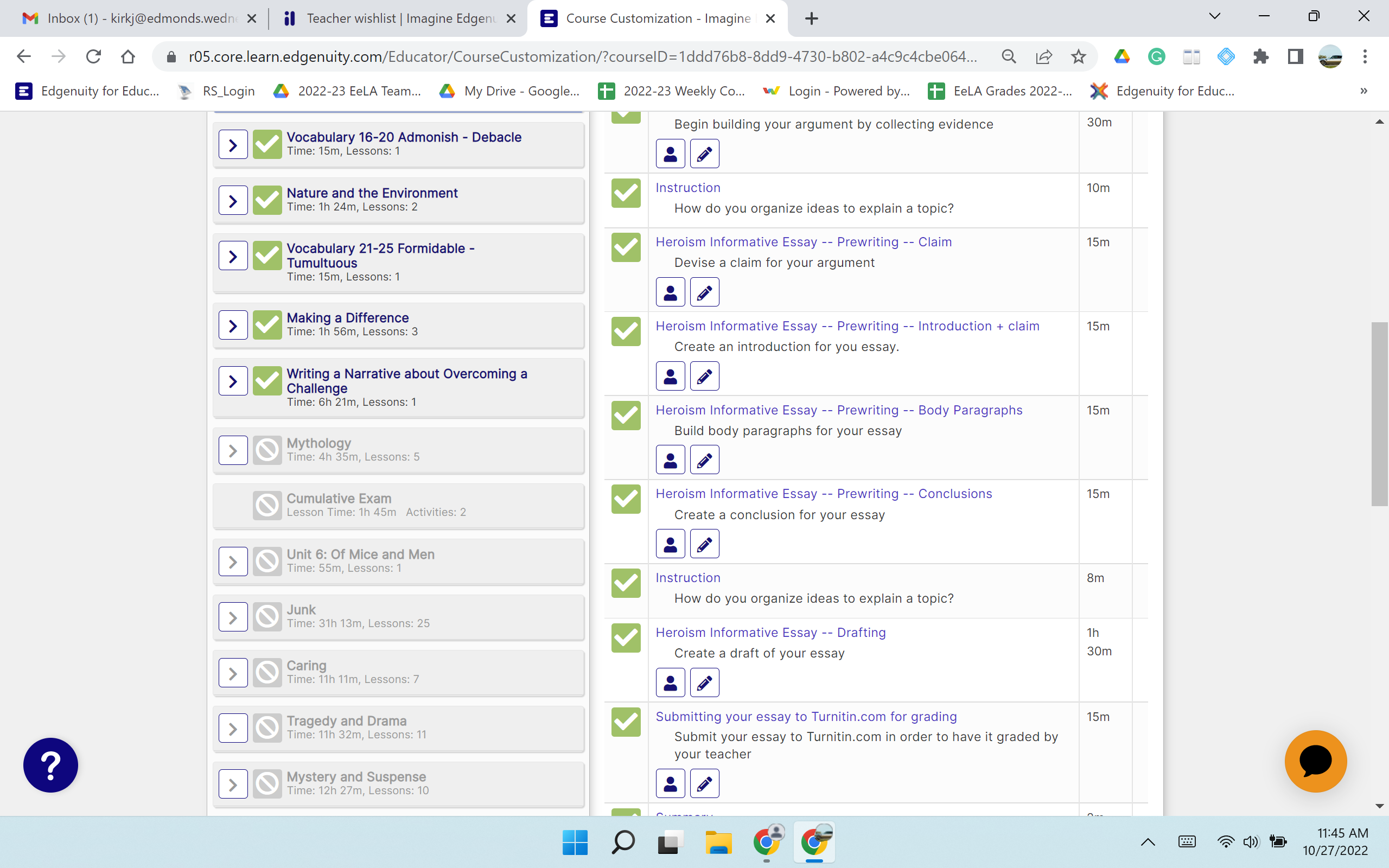Expand the Tragedy and Drama unit
This screenshot has width=1389, height=868.
point(233,729)
